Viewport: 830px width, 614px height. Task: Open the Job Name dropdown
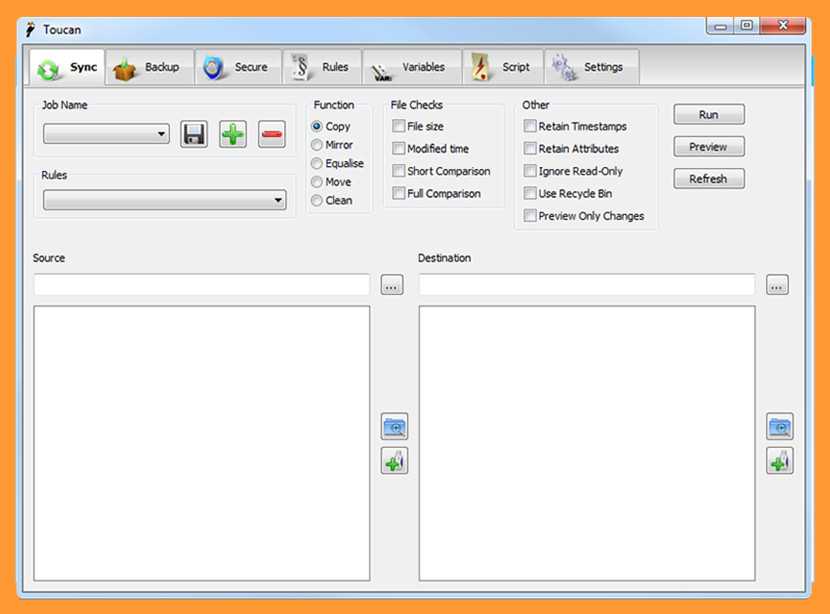pyautogui.click(x=106, y=134)
